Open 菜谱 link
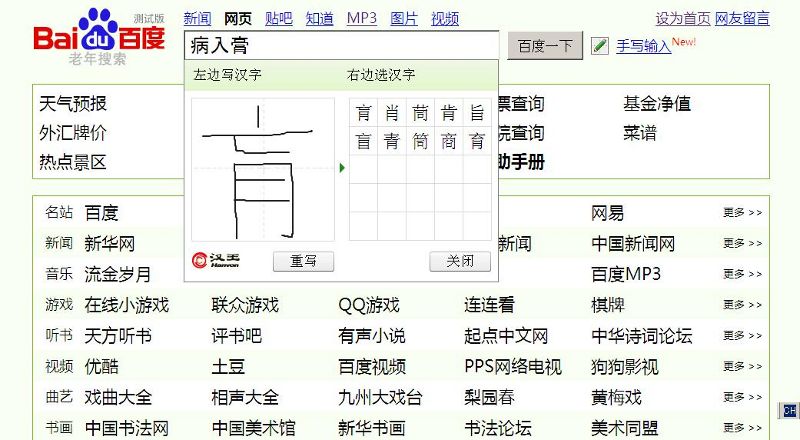Viewport: 800px width, 440px height. [640, 133]
